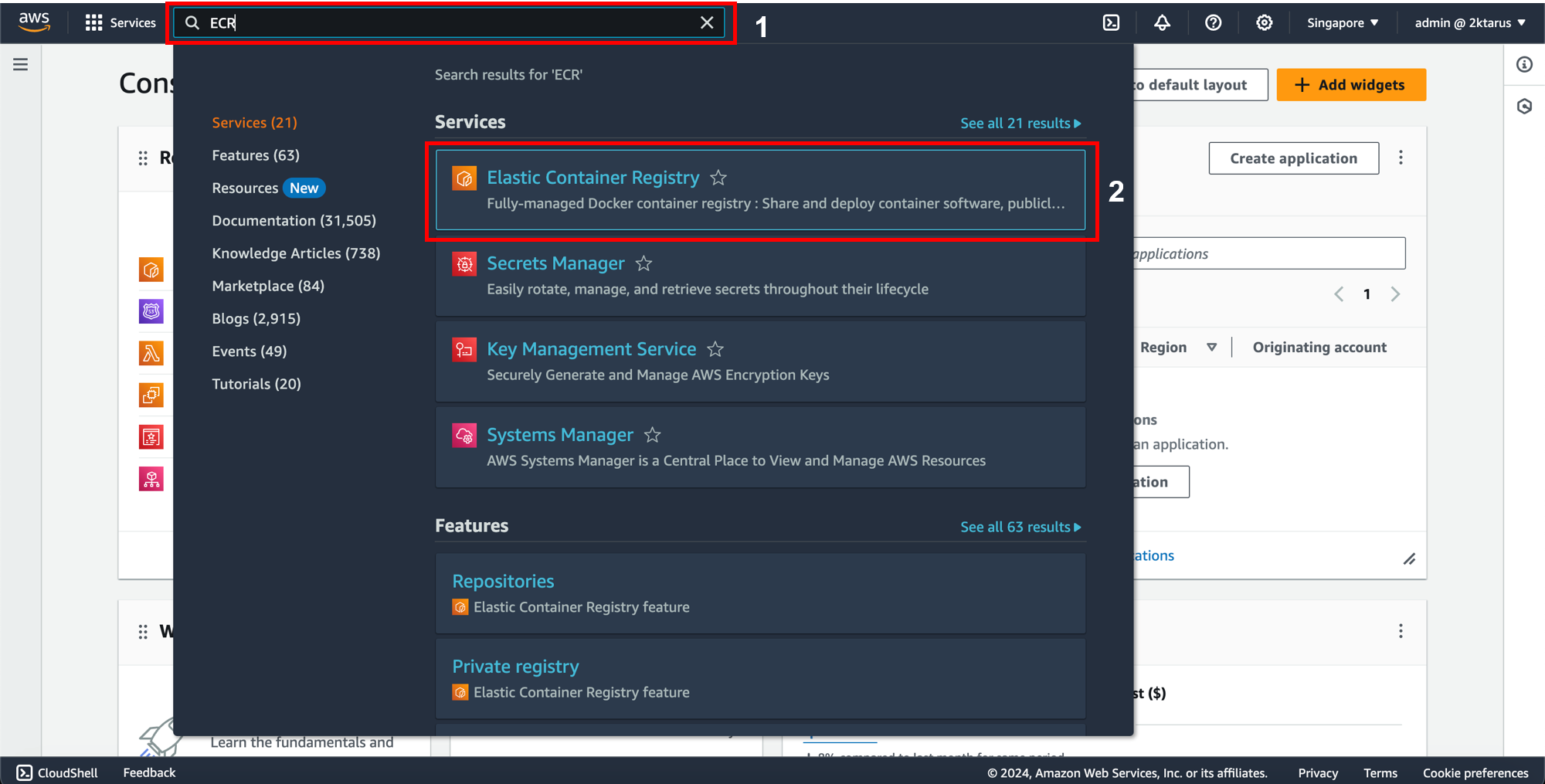
Task: Open the admin @ 2ktarus account menu
Action: 1469,22
